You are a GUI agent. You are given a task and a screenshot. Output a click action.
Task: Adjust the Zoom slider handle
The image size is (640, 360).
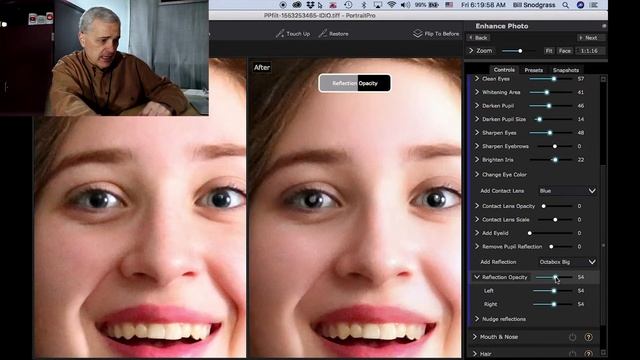point(520,51)
